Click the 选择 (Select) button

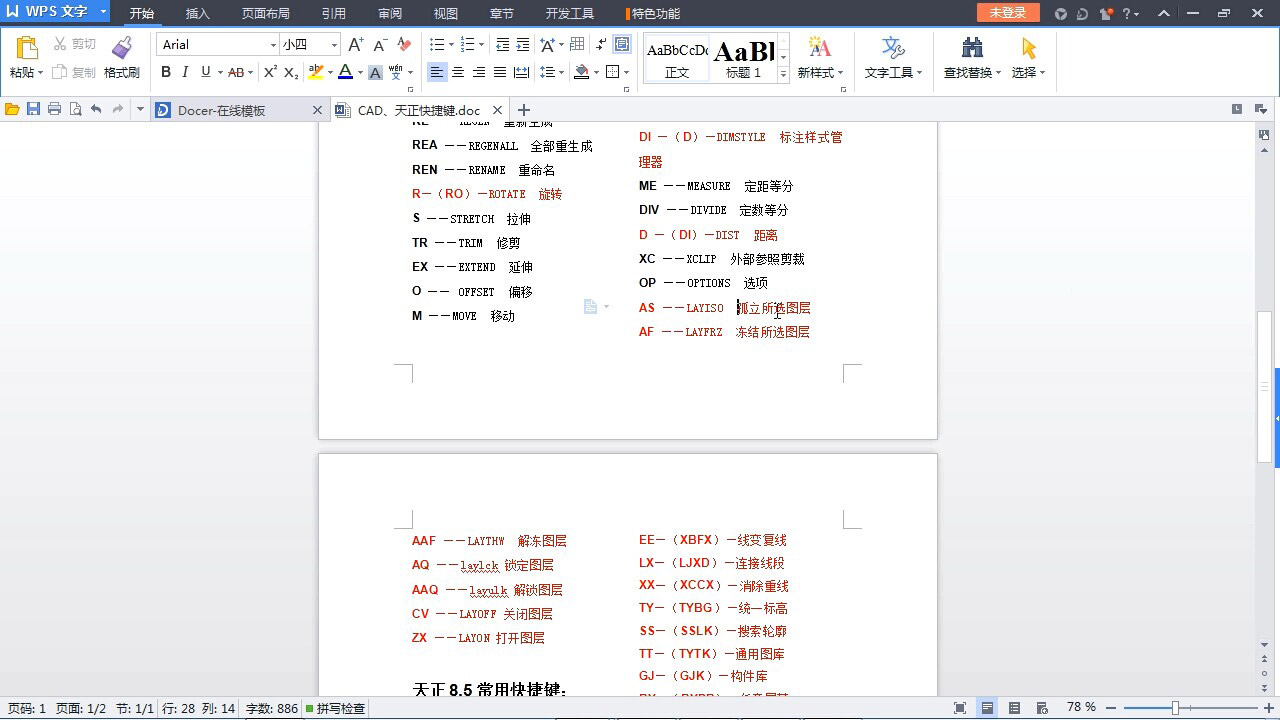click(1028, 58)
